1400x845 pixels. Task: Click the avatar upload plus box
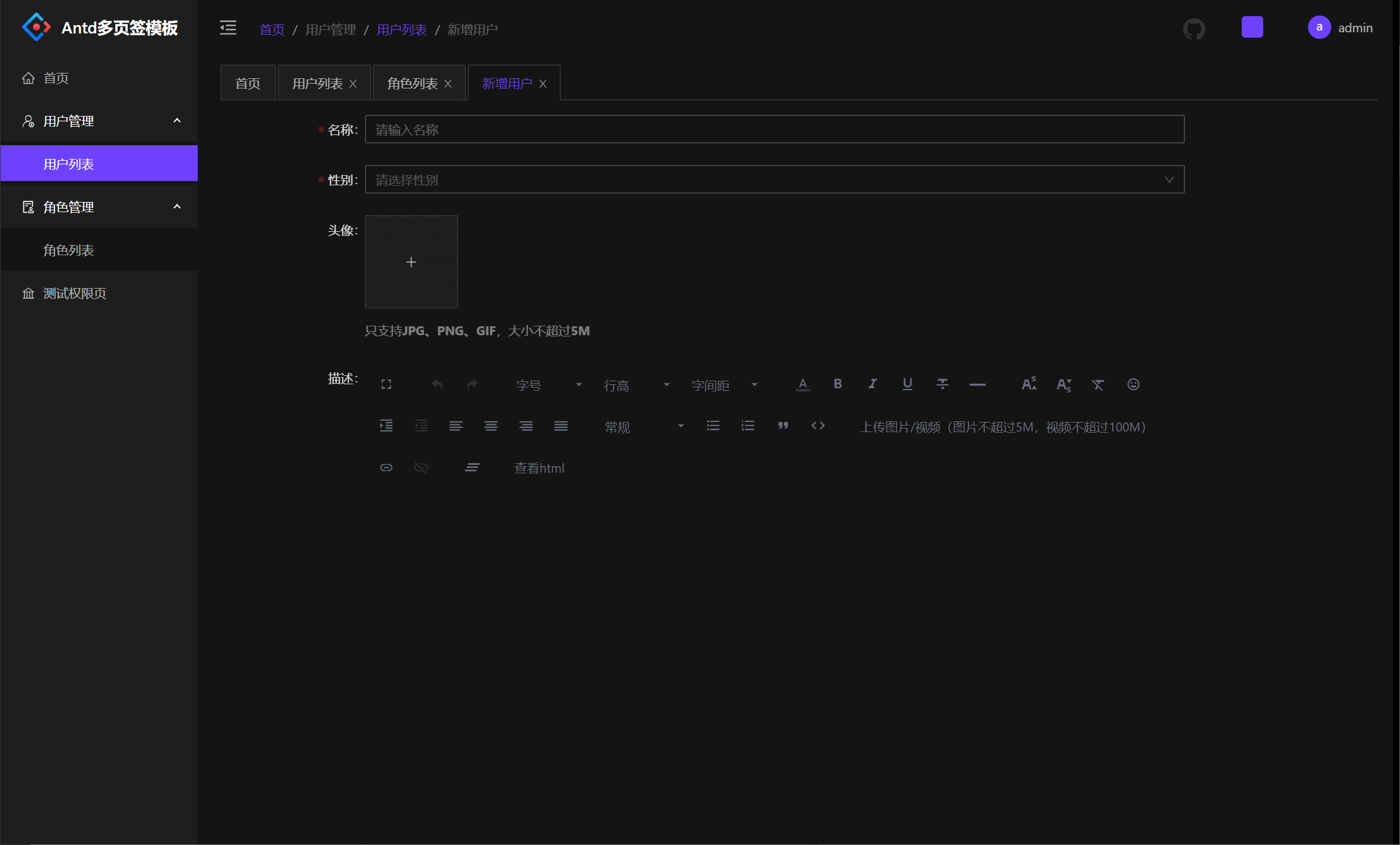[411, 262]
